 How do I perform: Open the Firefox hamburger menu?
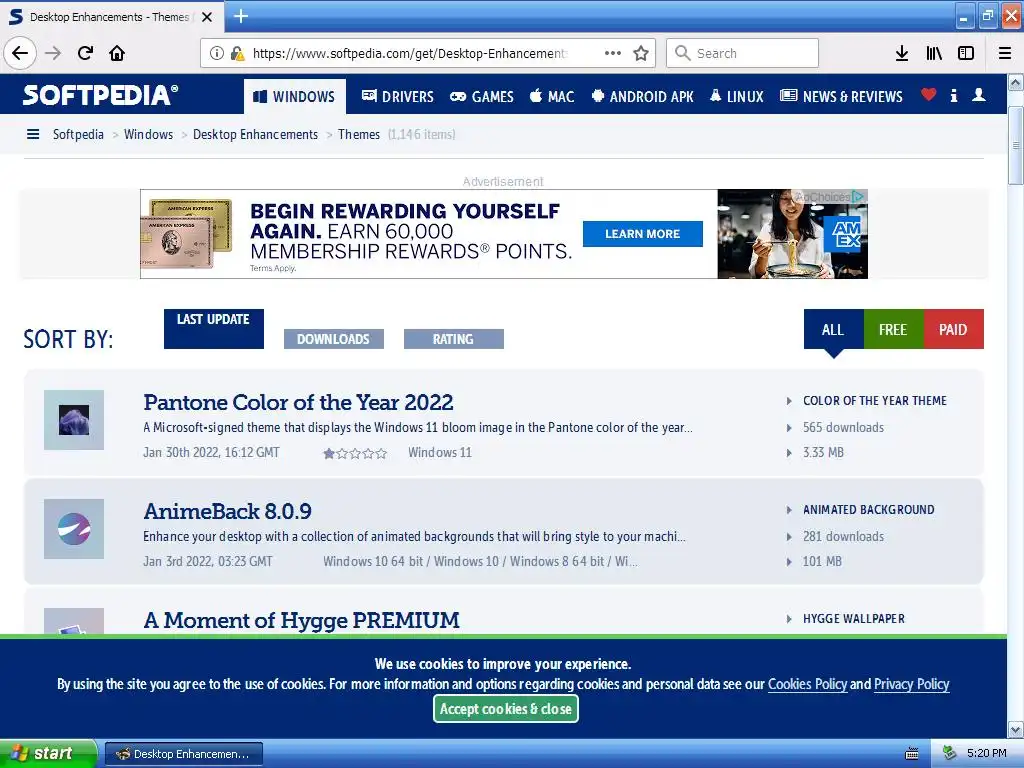(x=1005, y=53)
